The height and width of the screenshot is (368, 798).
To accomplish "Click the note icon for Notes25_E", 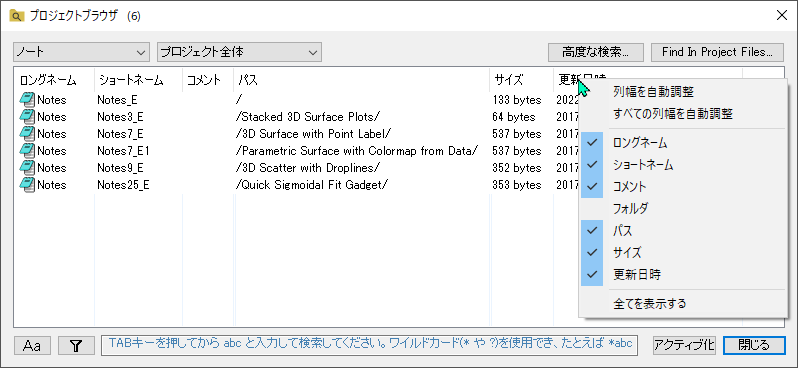I will (27, 184).
